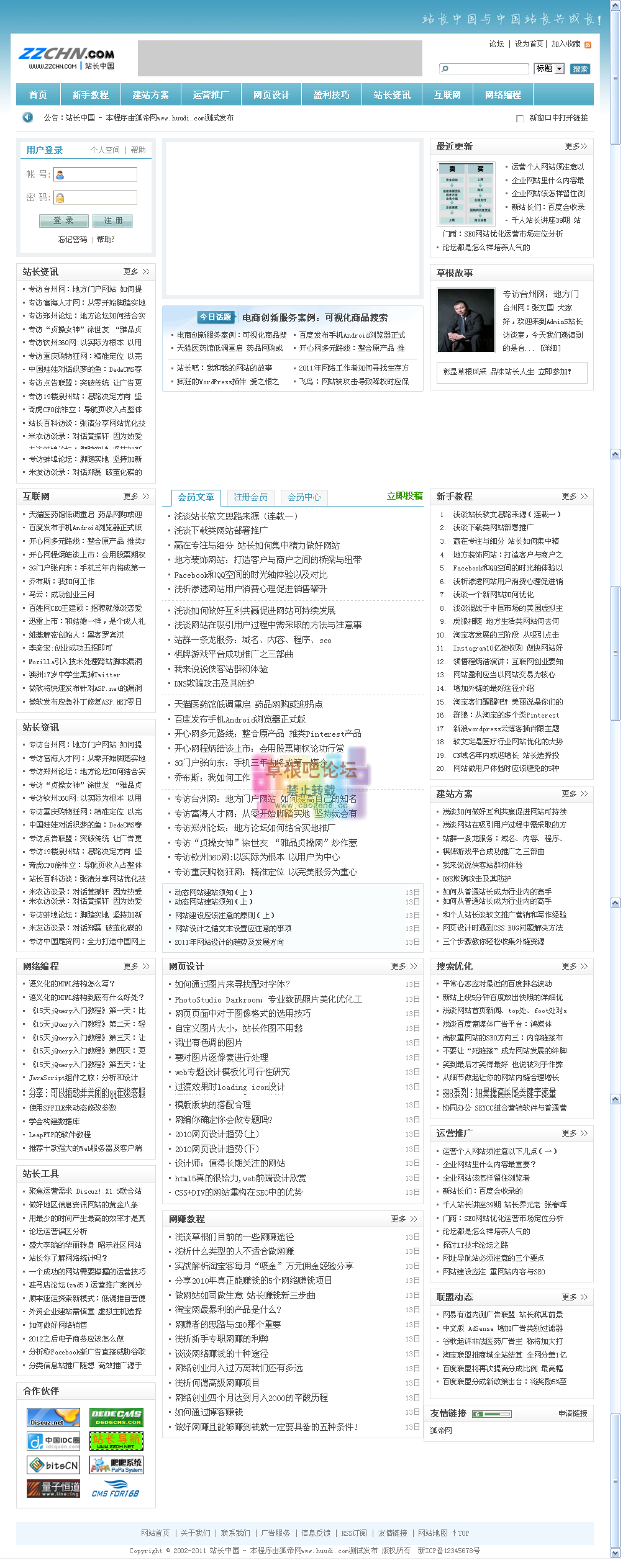Open the 盈利技巧 navigation item
This screenshot has width=623, height=1568.
(x=332, y=95)
